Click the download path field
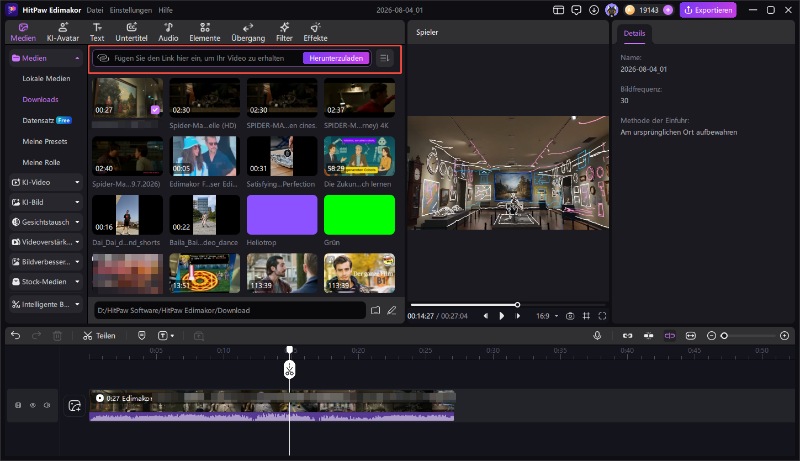 [230, 310]
